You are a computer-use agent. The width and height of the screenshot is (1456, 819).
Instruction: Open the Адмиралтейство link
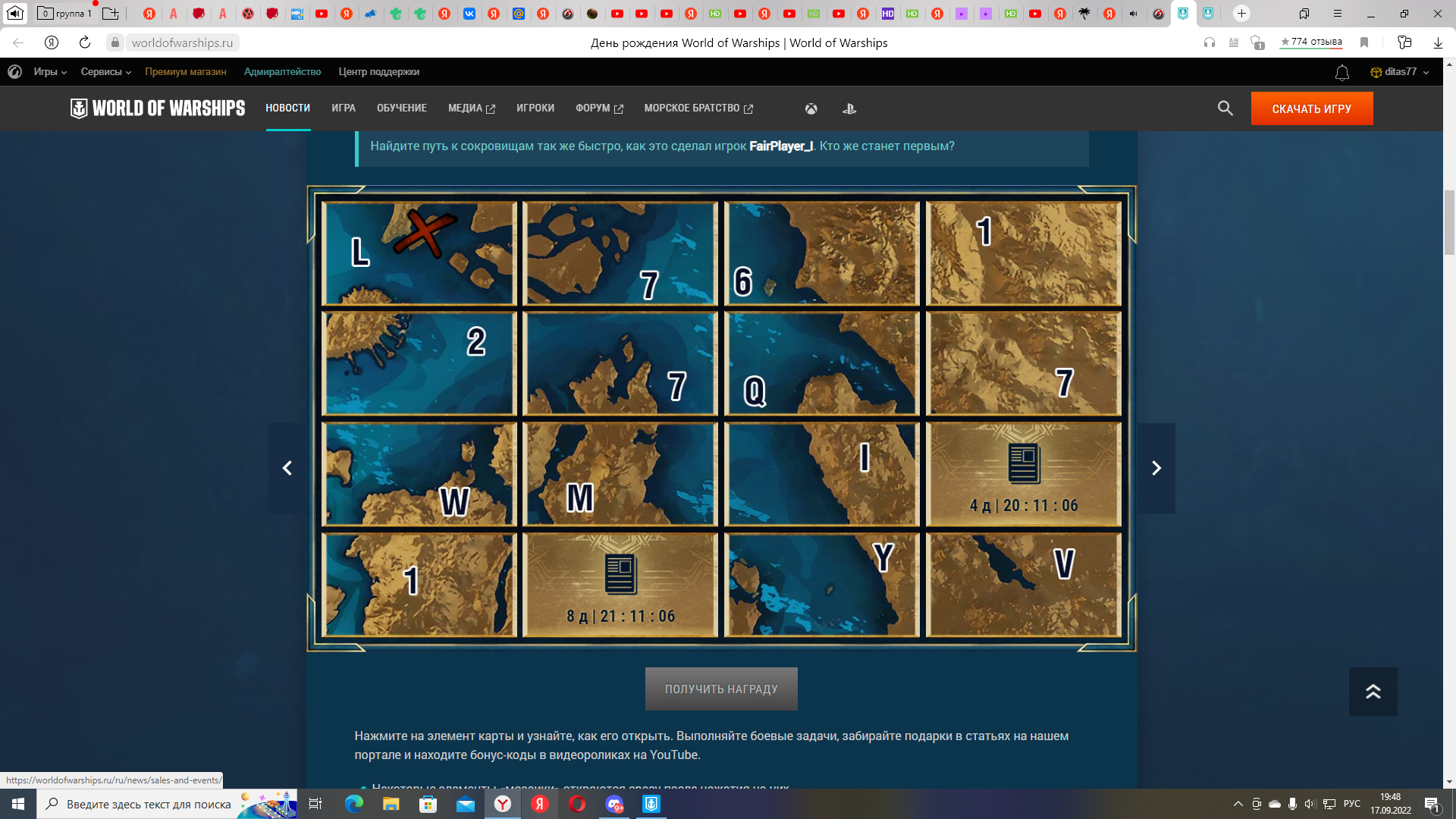pos(282,72)
